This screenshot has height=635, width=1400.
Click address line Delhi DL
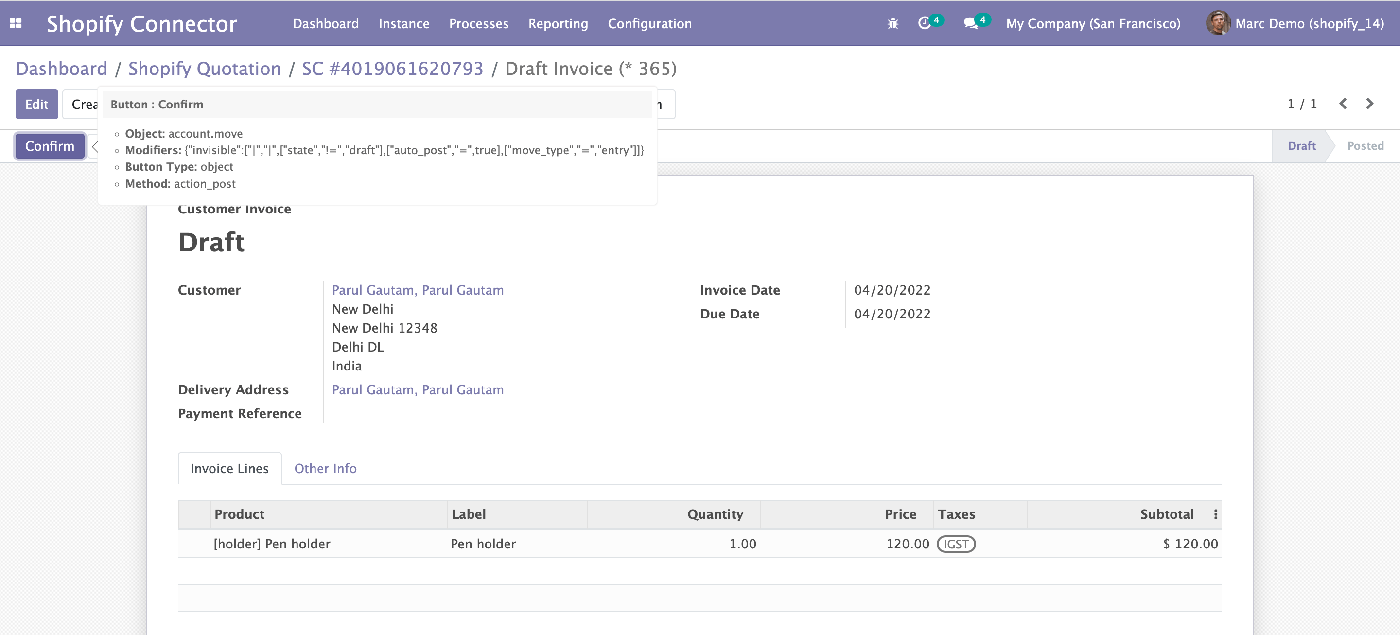[358, 347]
